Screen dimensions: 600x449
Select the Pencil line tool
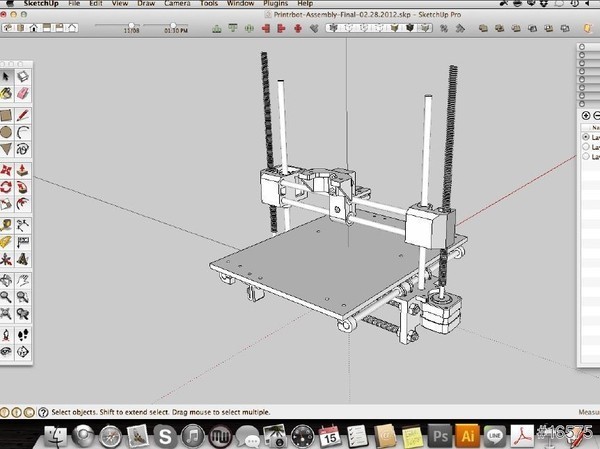point(22,114)
